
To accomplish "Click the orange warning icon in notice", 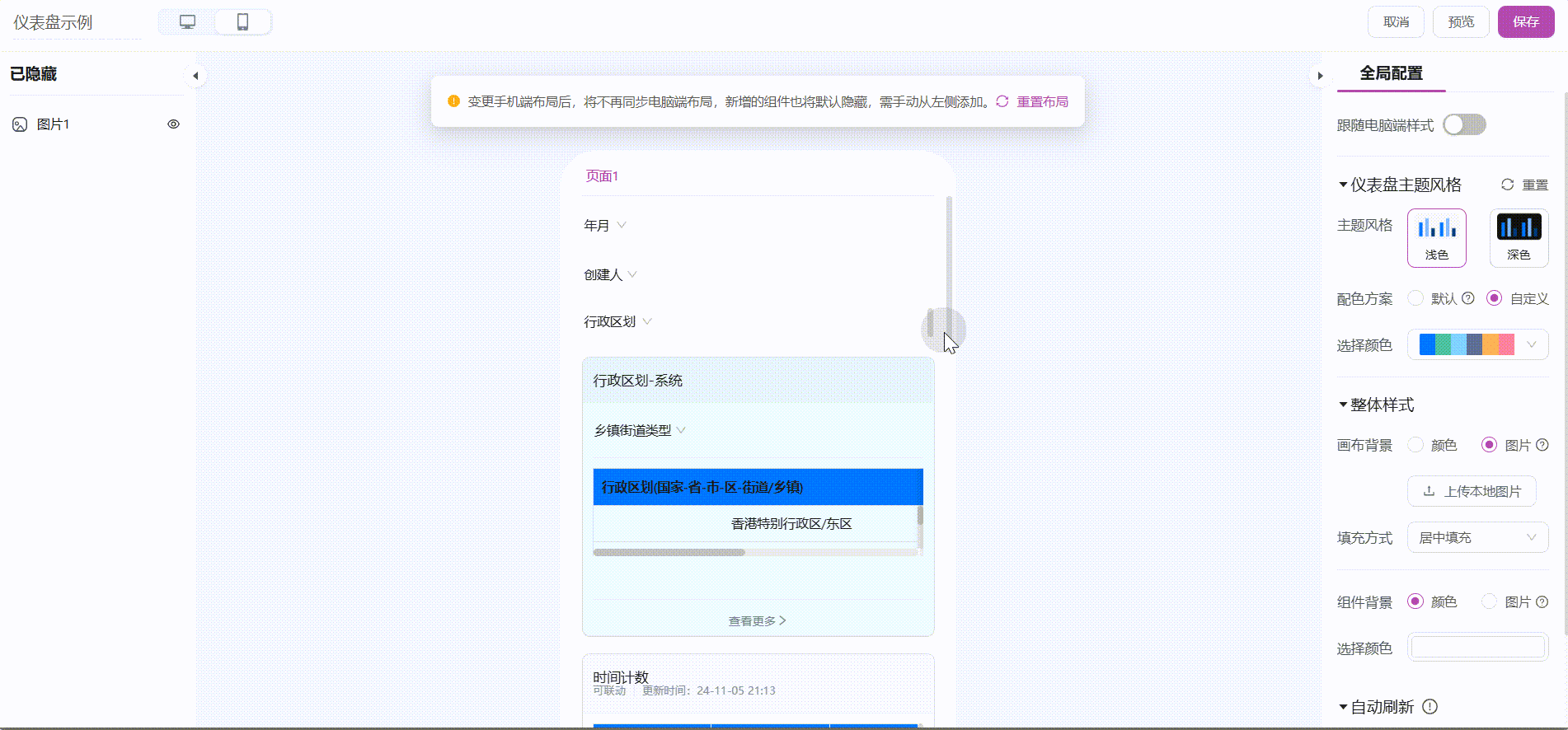I will [453, 101].
